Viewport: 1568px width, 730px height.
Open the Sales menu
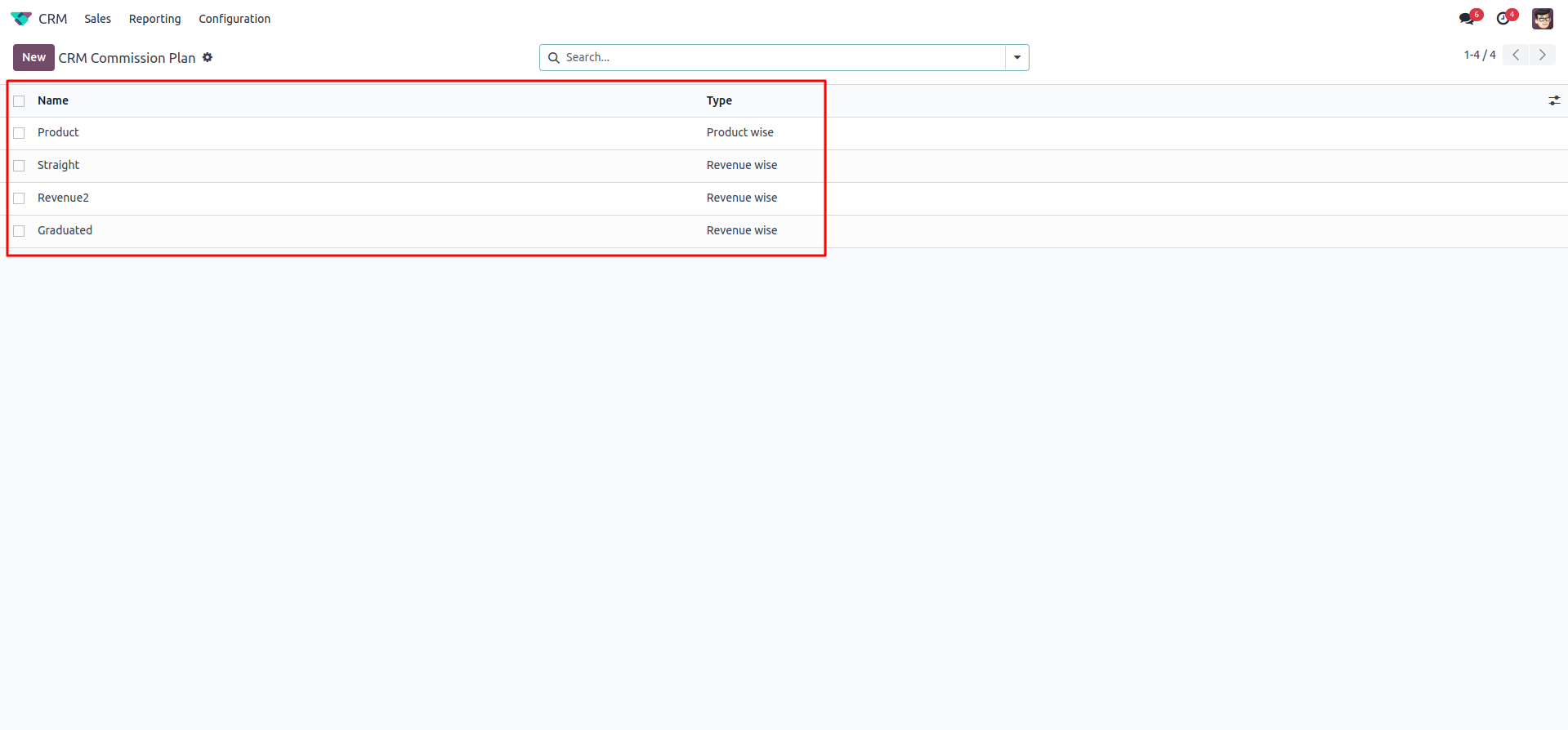click(97, 18)
